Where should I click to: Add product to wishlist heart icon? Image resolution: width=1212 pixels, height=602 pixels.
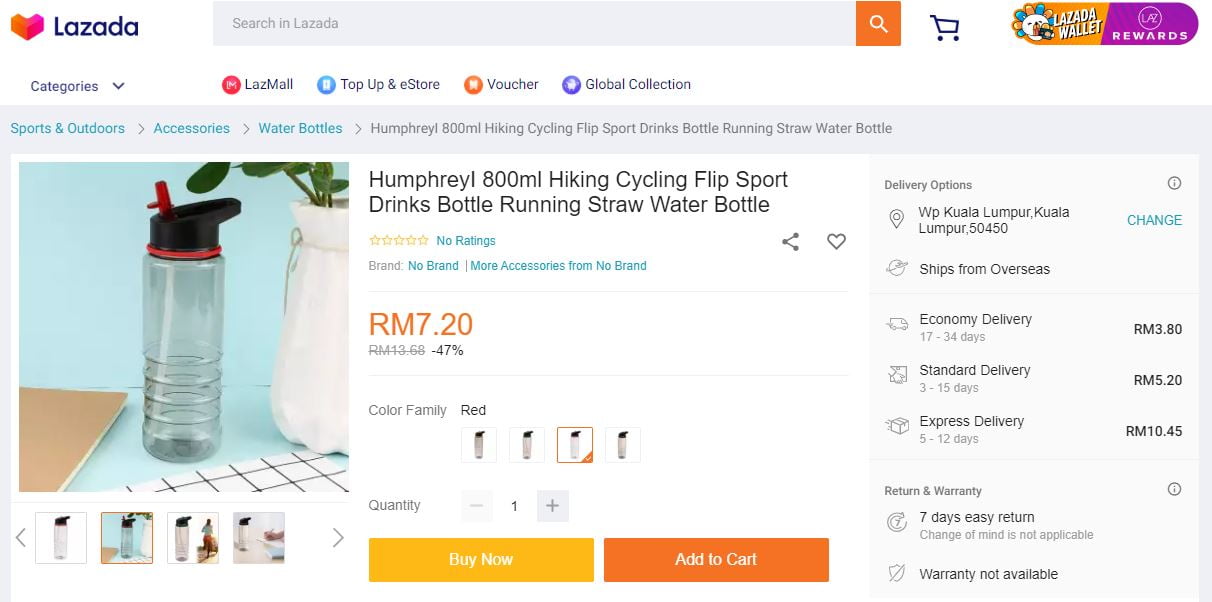click(836, 241)
